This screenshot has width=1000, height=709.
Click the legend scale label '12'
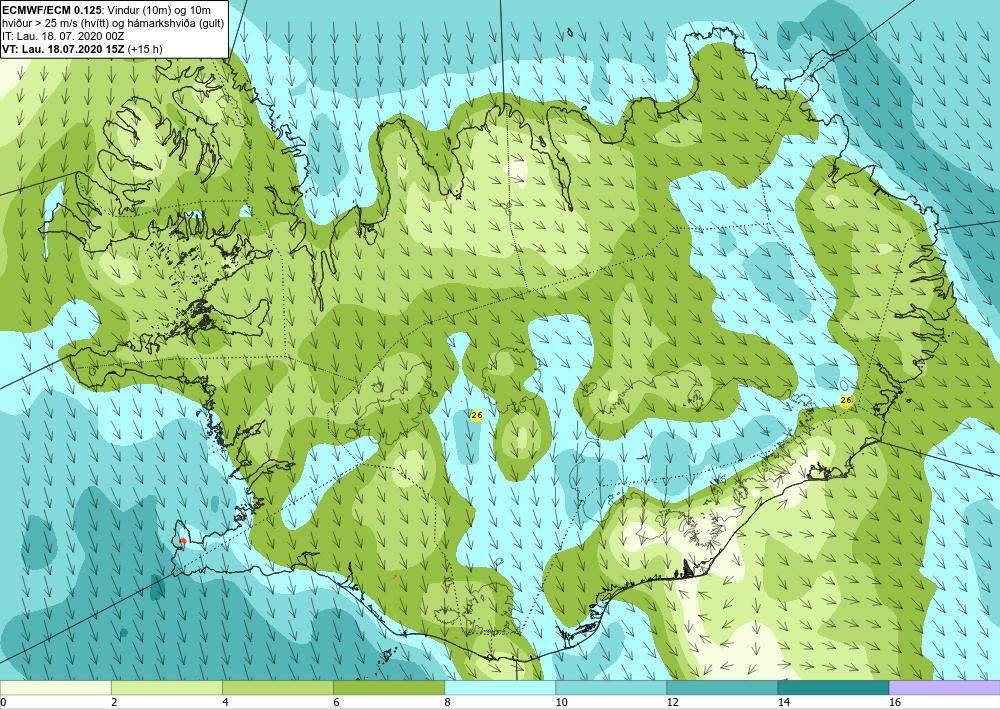coord(672,702)
